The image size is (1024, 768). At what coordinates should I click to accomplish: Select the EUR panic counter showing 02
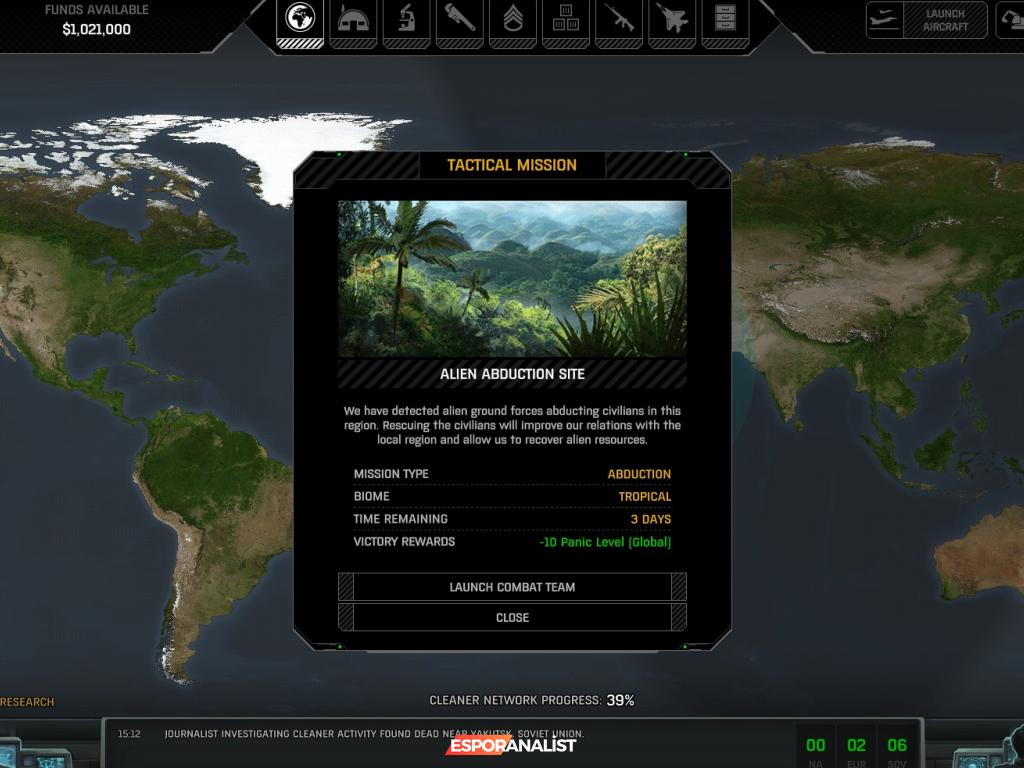pyautogui.click(x=856, y=746)
